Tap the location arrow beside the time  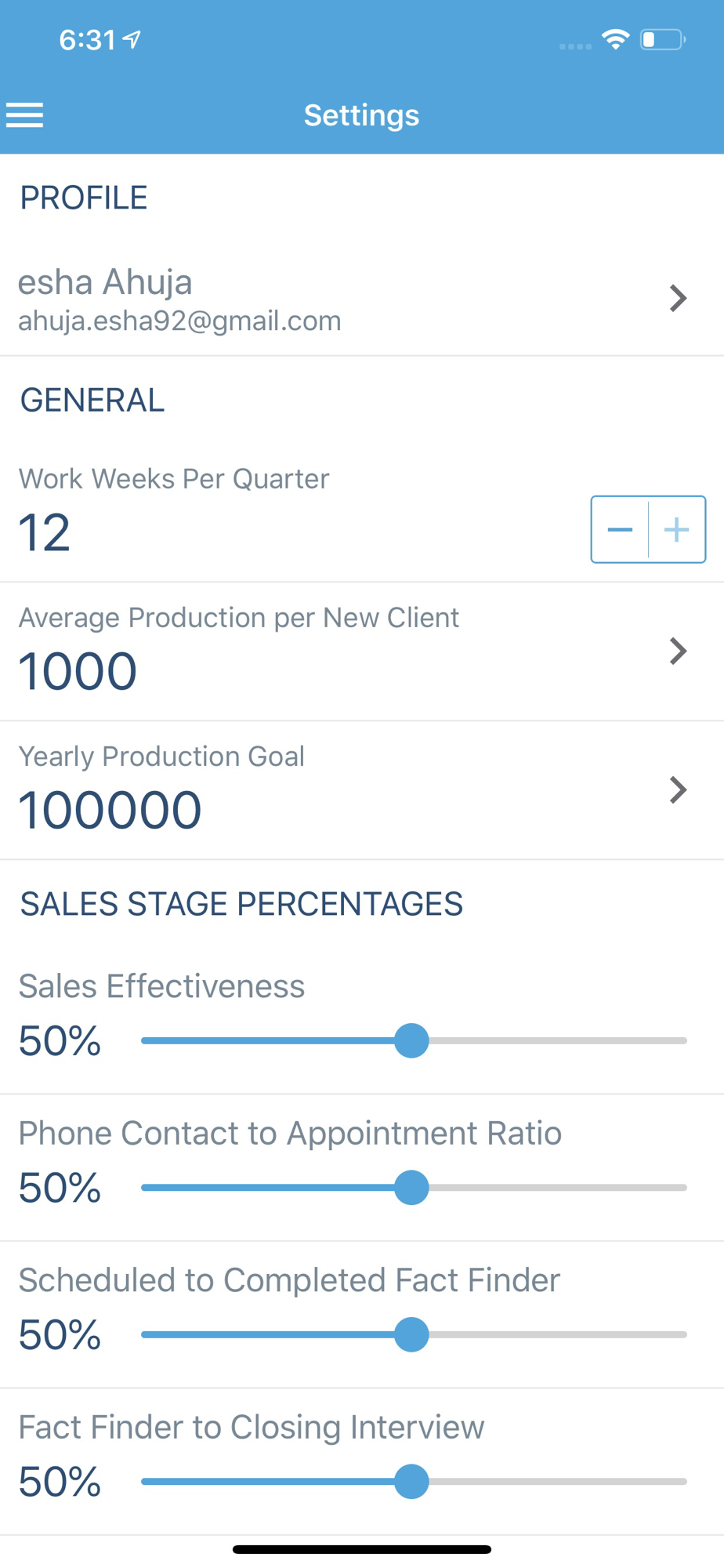pos(132,39)
